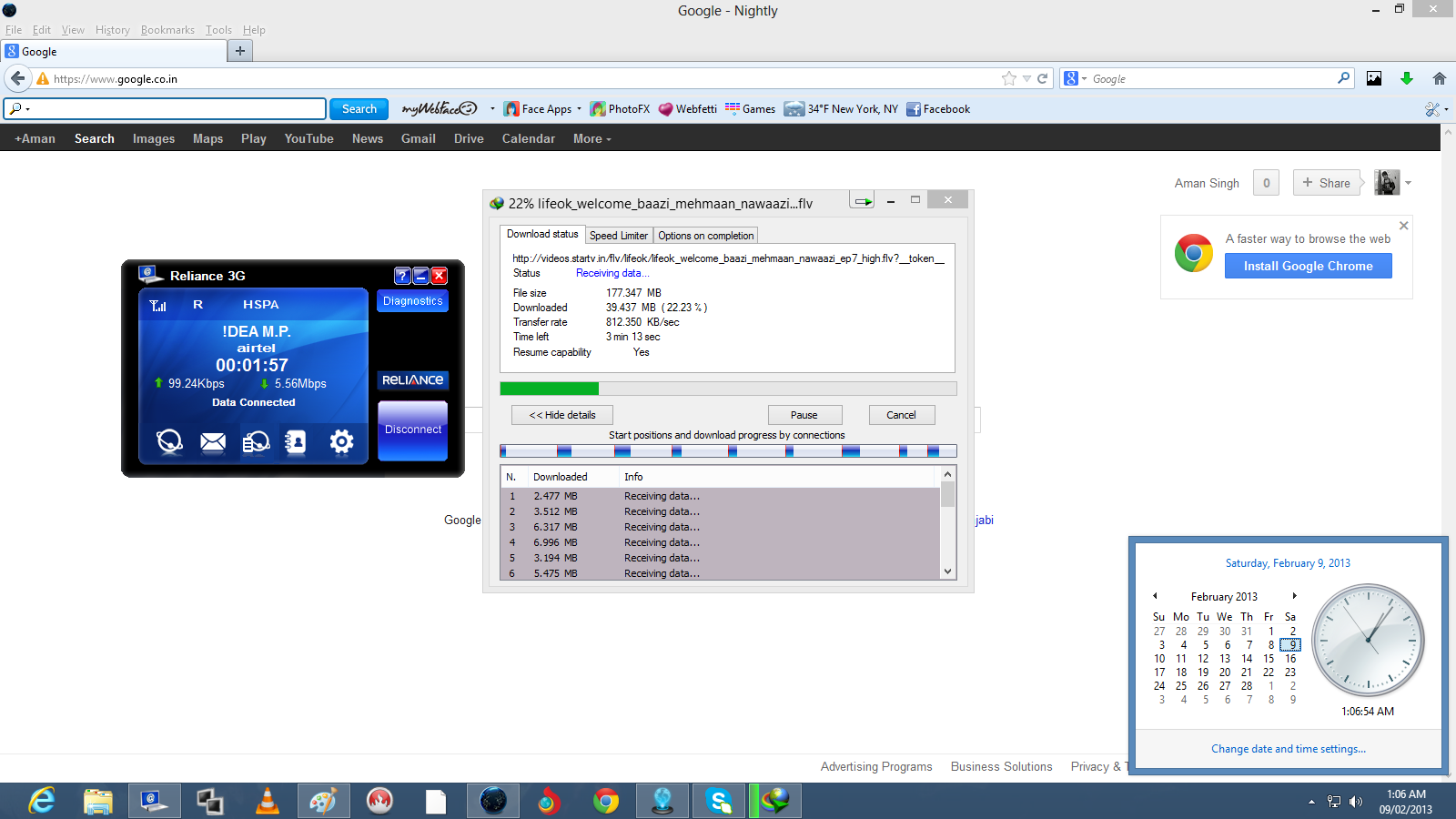Open the Tools menu
1456x819 pixels.
[218, 30]
